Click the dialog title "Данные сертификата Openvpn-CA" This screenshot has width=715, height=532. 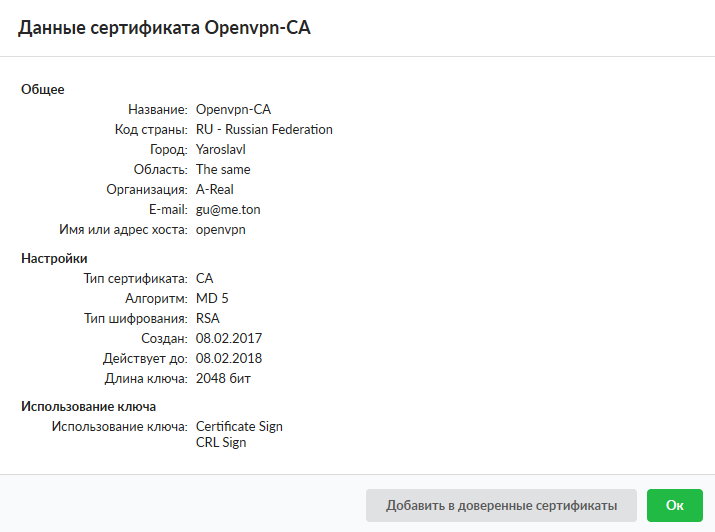(165, 29)
